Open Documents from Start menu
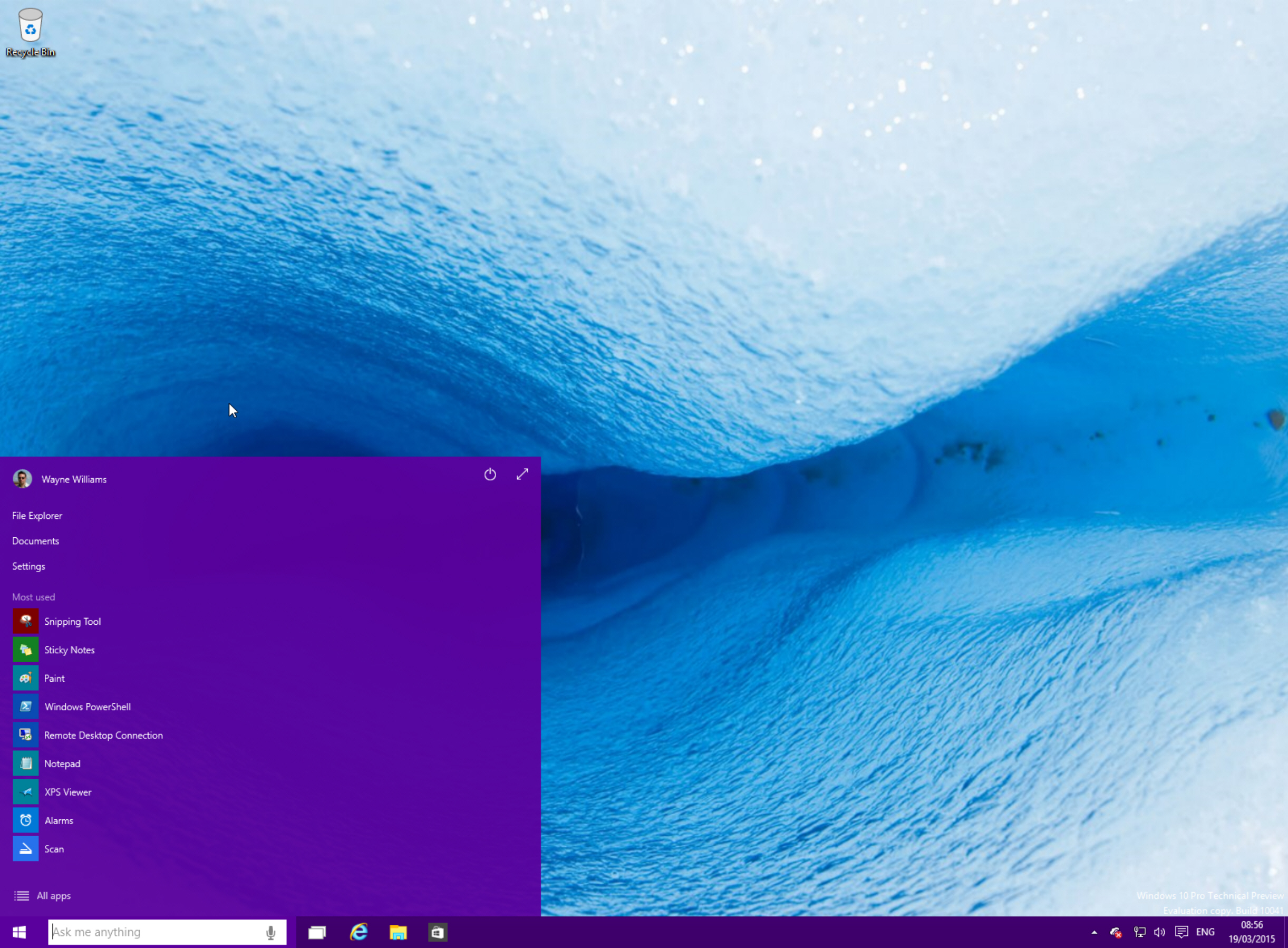Screen dimensions: 1288x948 (x=35, y=540)
